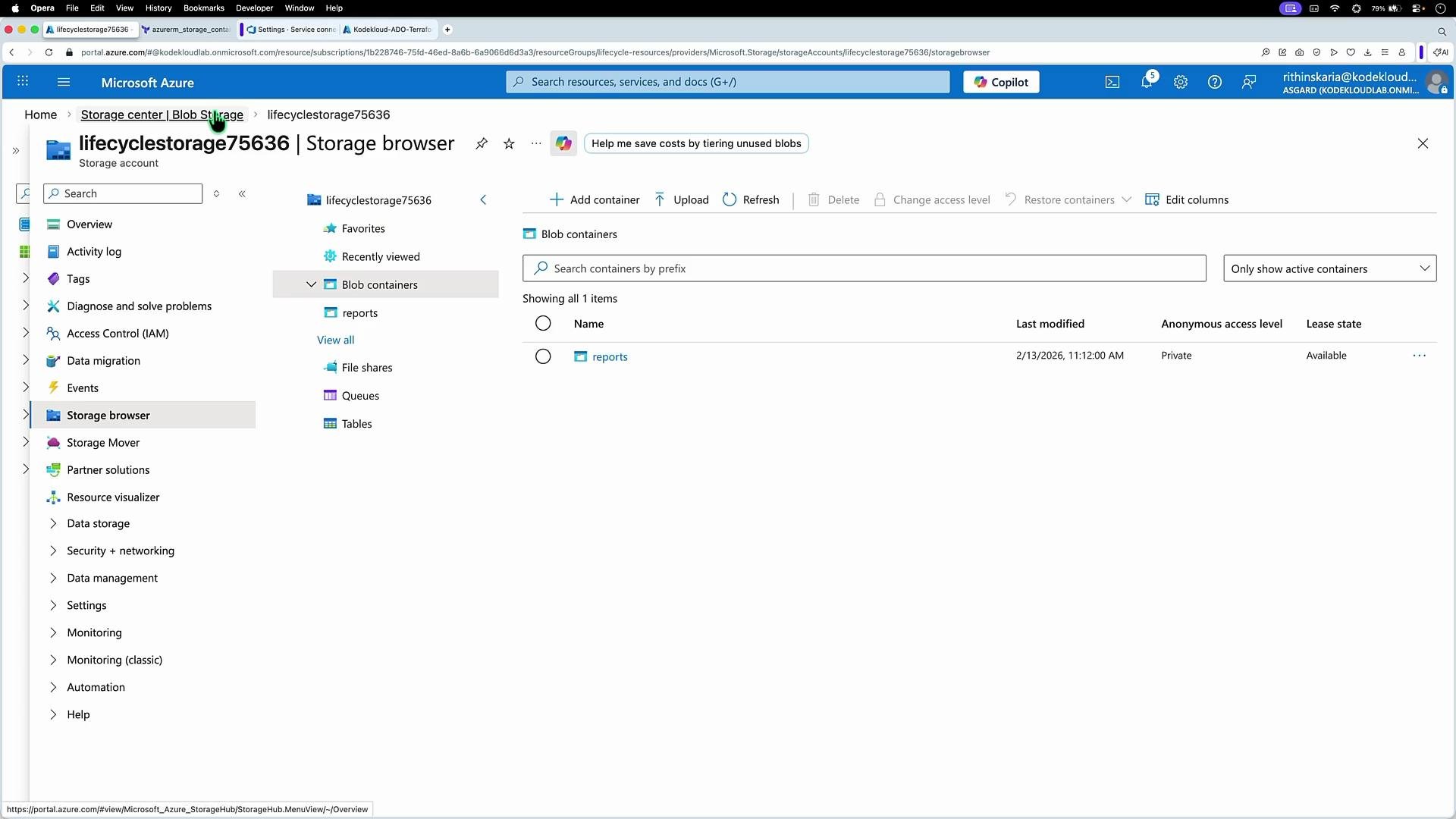Switch to the Settings Service connections tab
Image resolution: width=1456 pixels, height=819 pixels.
tap(291, 30)
